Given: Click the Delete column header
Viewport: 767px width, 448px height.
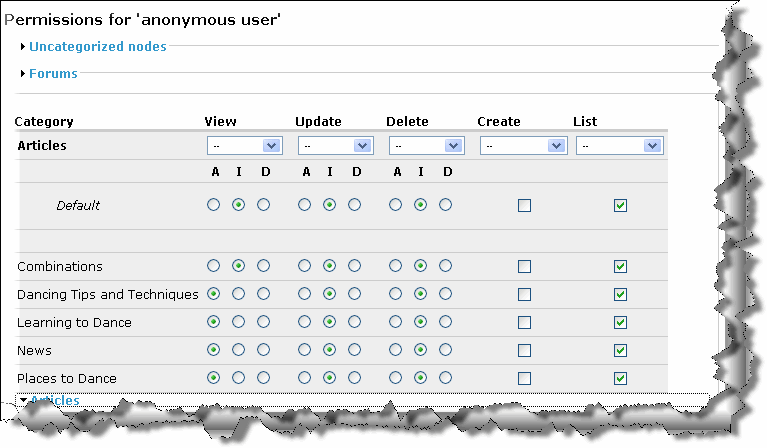Looking at the screenshot, I should click(407, 122).
